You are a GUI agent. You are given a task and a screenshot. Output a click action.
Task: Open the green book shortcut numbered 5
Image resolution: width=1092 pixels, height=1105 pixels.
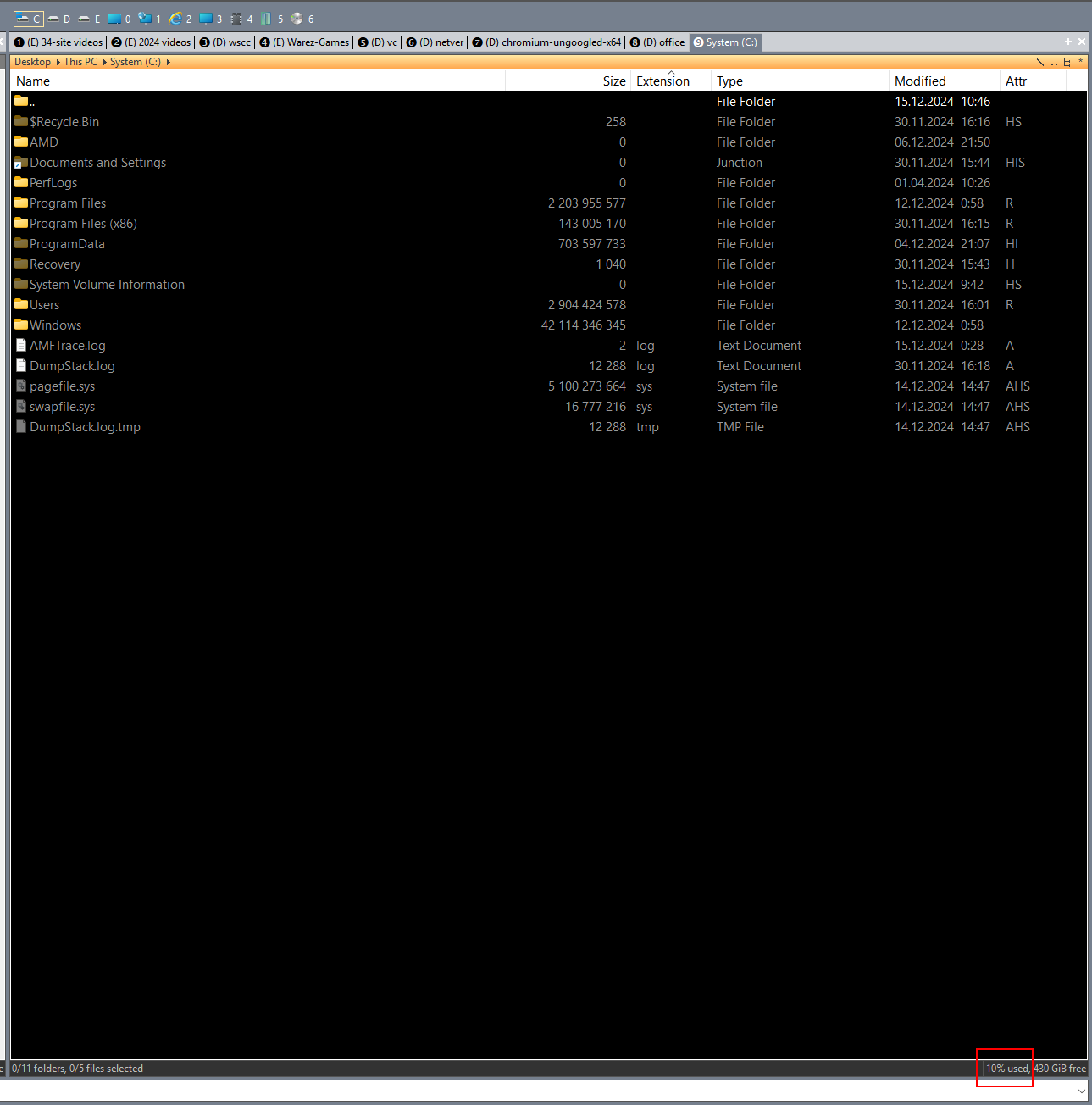[x=272, y=19]
